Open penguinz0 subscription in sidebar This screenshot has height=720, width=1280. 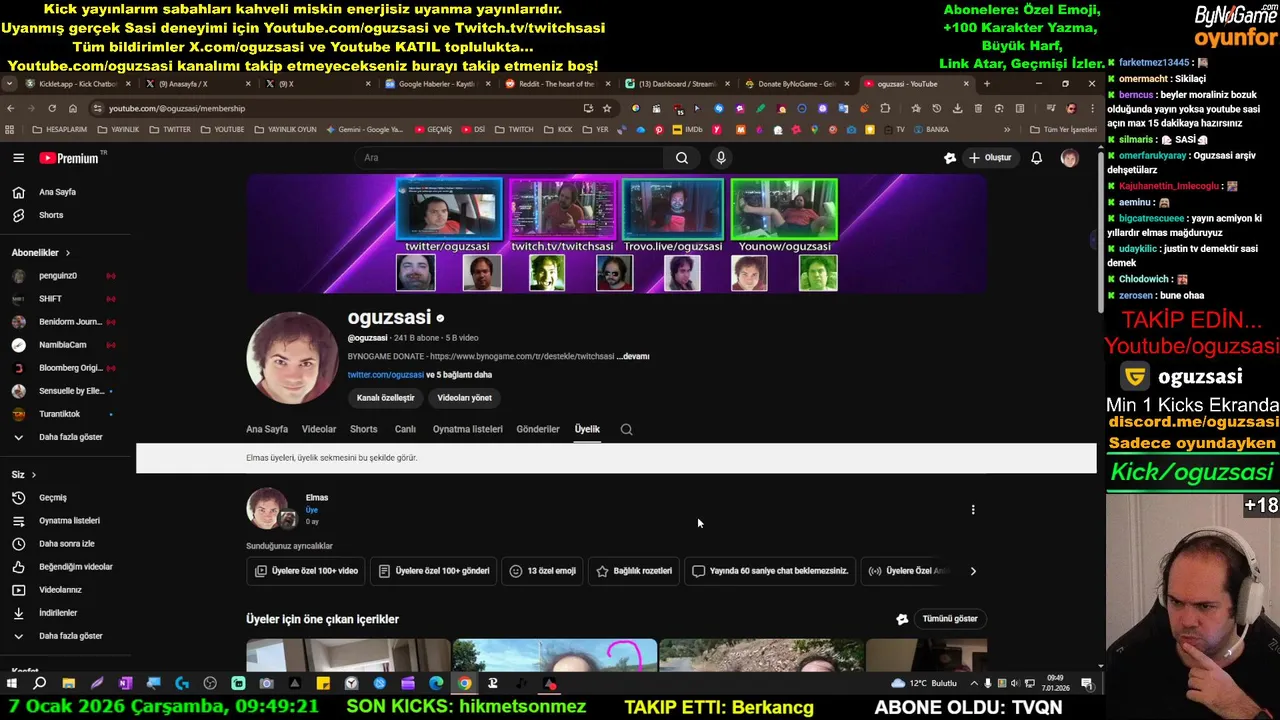click(x=58, y=276)
